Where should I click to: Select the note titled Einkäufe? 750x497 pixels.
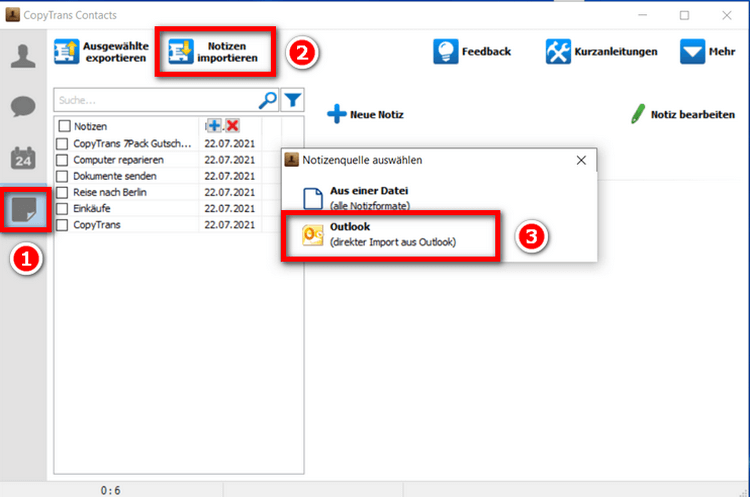tap(92, 209)
